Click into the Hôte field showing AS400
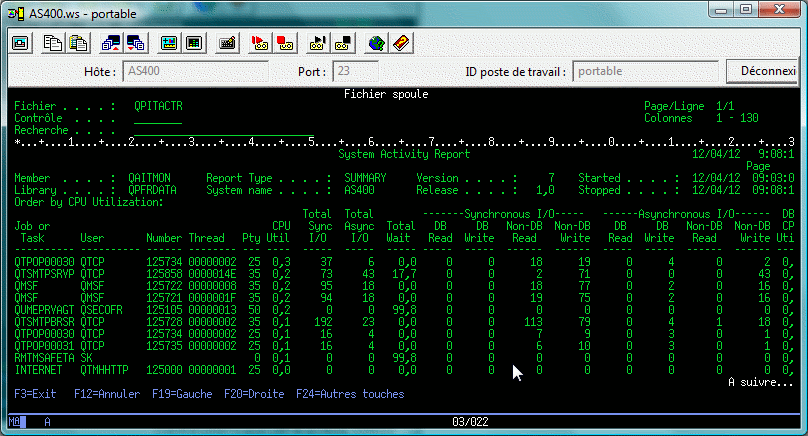Image resolution: width=808 pixels, height=436 pixels. coord(195,71)
